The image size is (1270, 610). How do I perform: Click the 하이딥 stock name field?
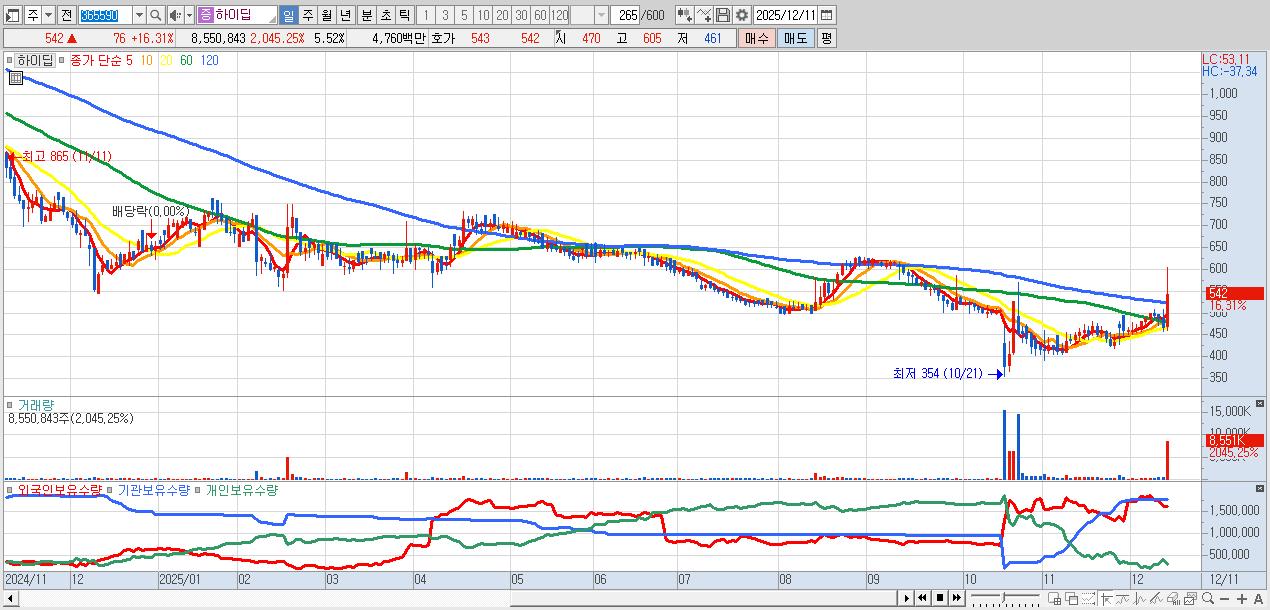237,15
